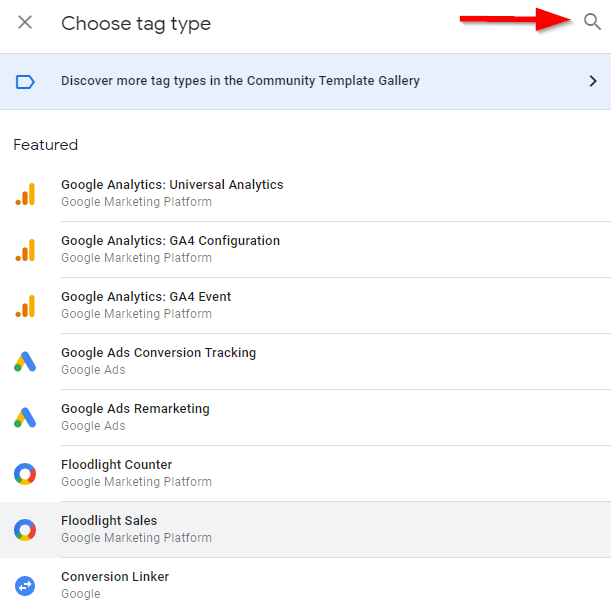The width and height of the screenshot is (611, 607).
Task: Click Google Ads subtitle under Conversion Tracking
Action: point(93,370)
